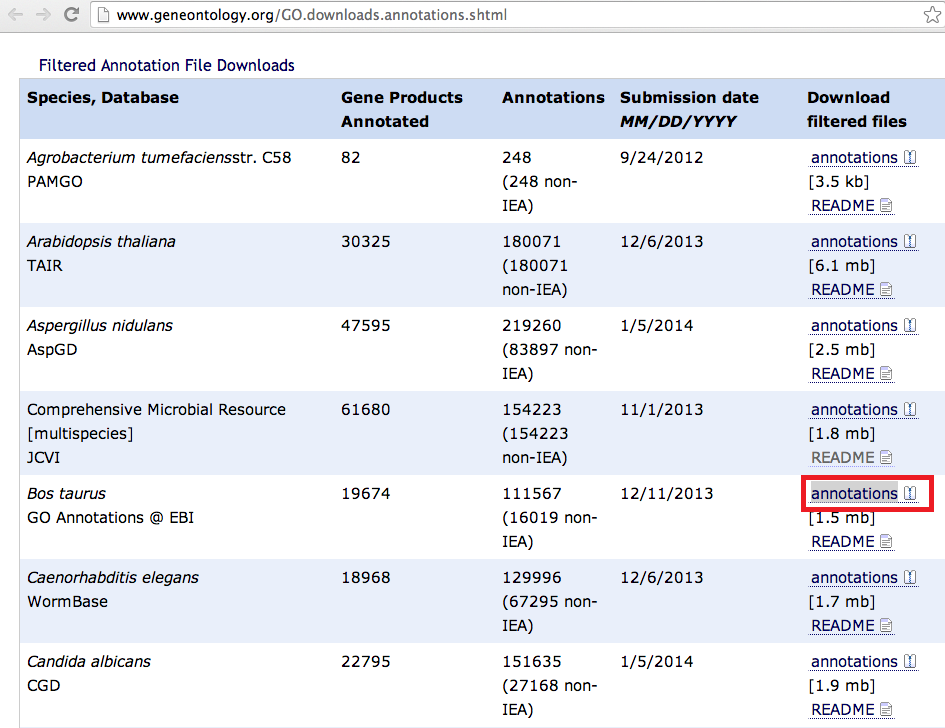Click the browser forward arrow
This screenshot has height=728, width=945.
[x=43, y=15]
